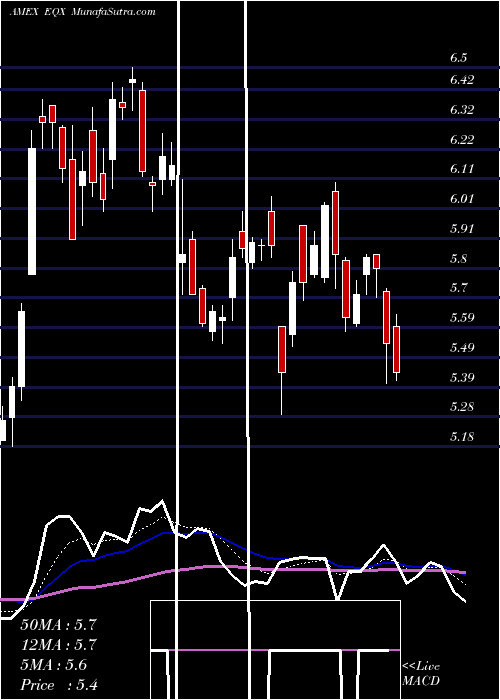Click the 'Price : 5.4' legend entry
The image size is (500, 700).
59,685
